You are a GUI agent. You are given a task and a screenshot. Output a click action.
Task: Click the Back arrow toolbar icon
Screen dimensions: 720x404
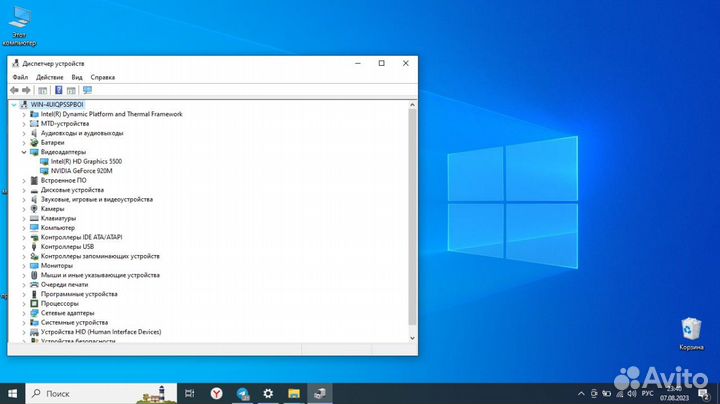(x=15, y=90)
